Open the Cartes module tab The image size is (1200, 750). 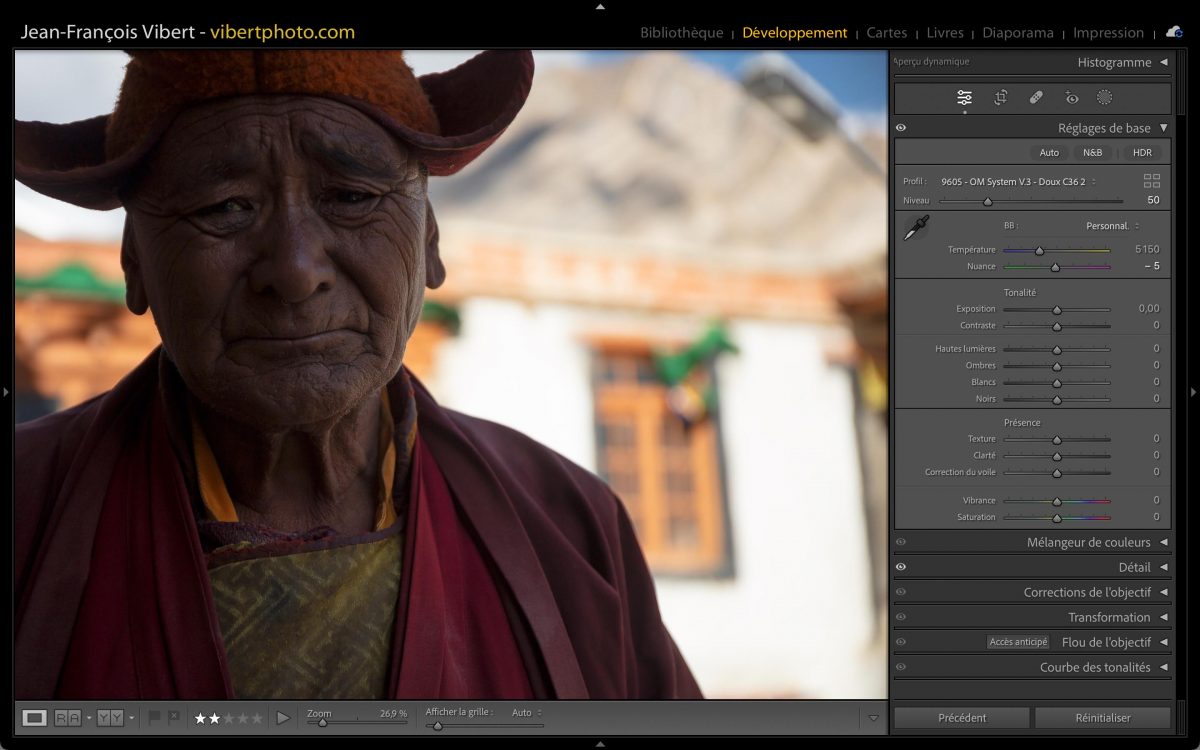click(886, 33)
